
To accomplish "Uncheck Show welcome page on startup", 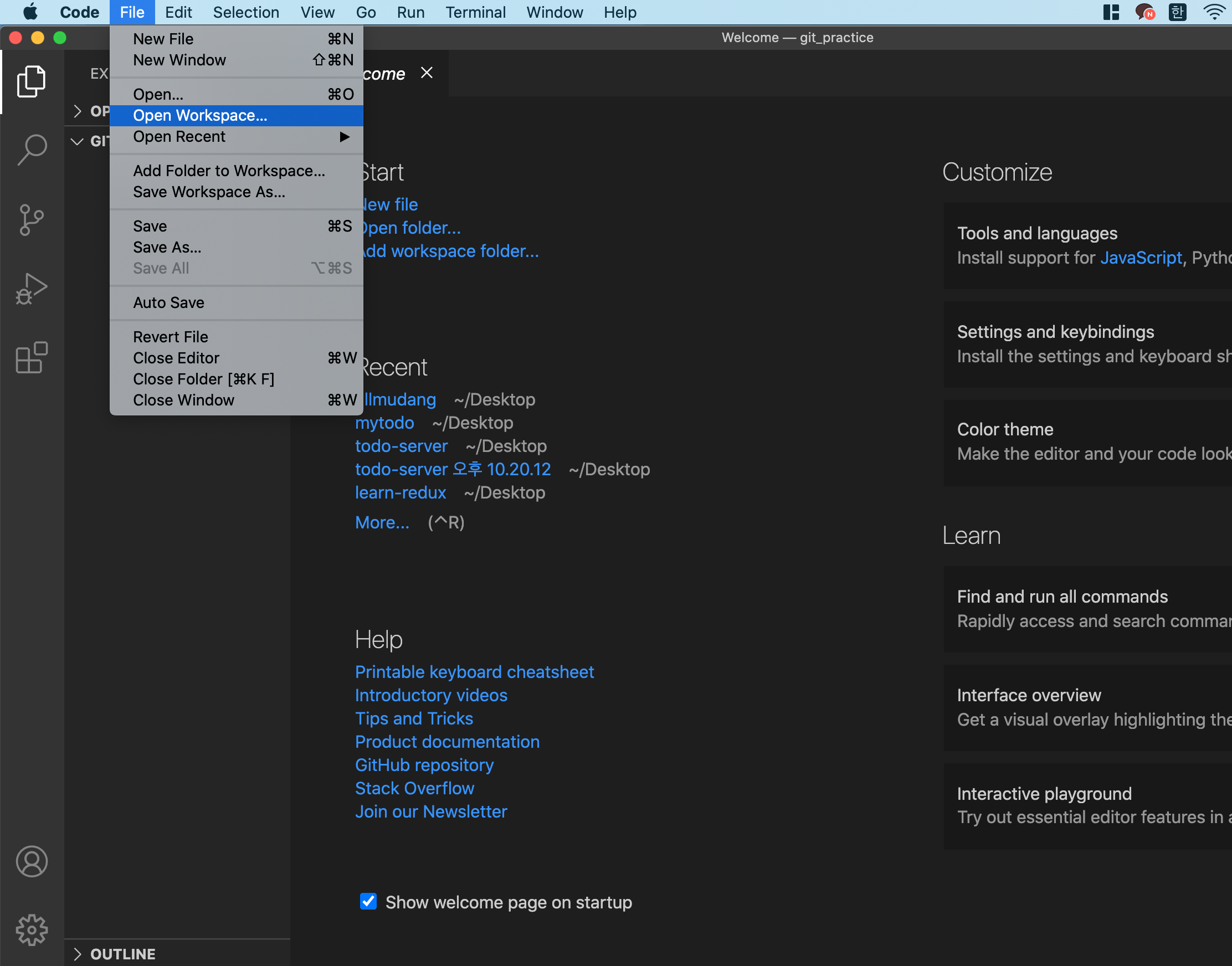I will coord(368,901).
